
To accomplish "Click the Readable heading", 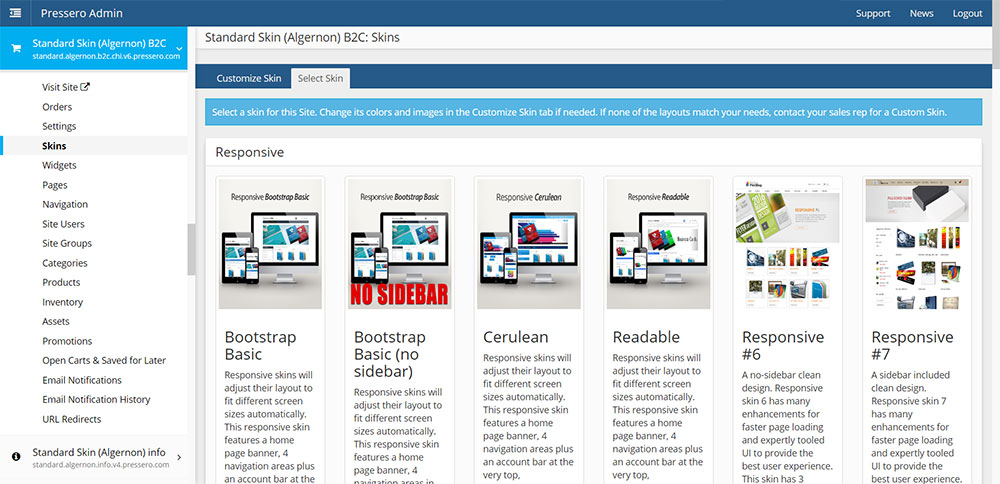I will pyautogui.click(x=646, y=337).
